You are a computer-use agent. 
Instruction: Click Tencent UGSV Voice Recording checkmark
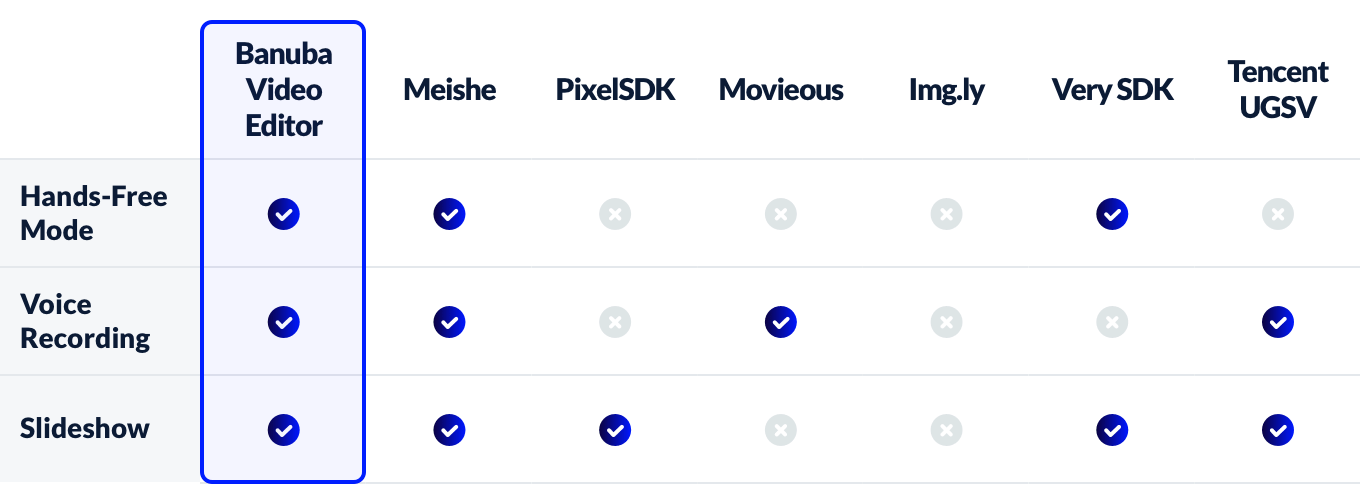tap(1278, 321)
